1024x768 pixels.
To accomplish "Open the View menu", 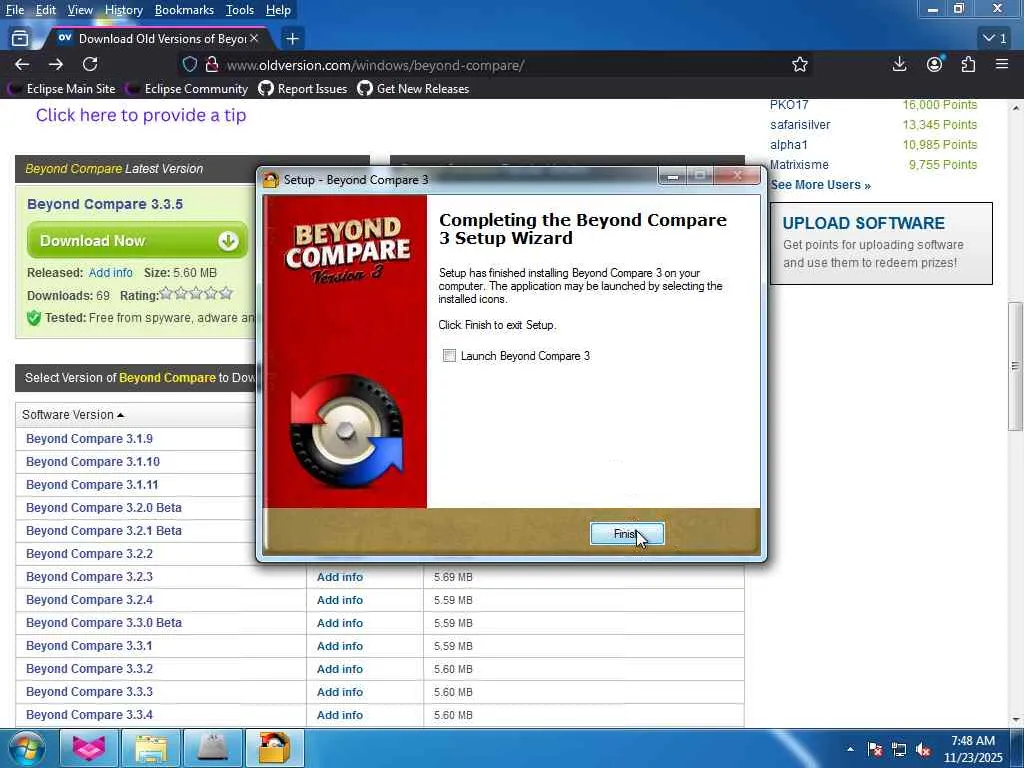I will (80, 10).
